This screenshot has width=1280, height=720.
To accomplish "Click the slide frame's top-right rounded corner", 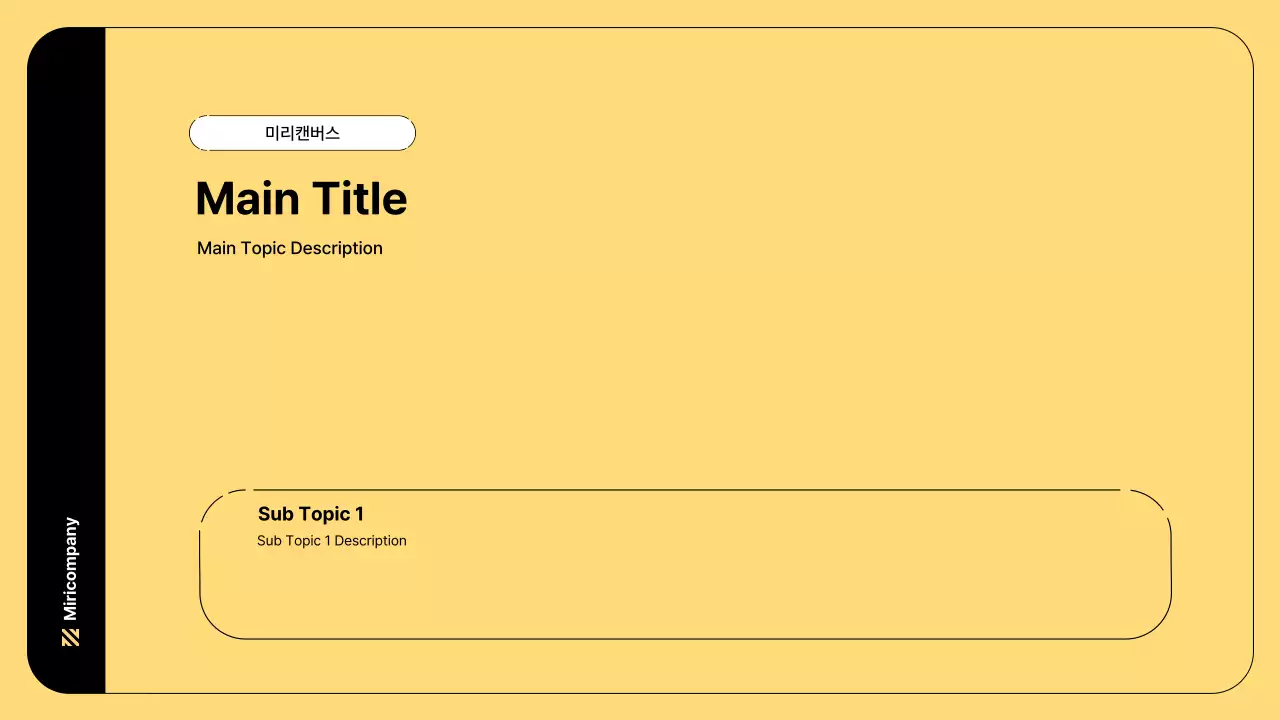I will (1241, 40).
